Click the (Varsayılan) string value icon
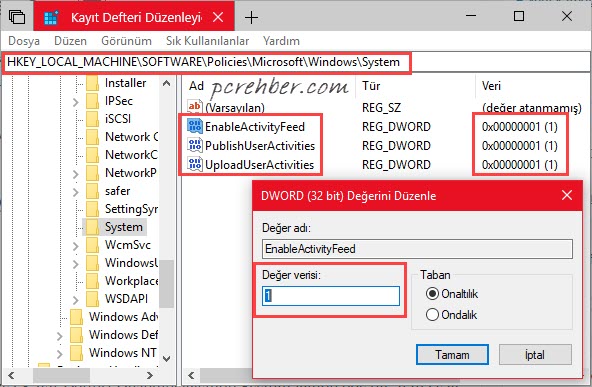Image resolution: width=592 pixels, height=387 pixels. (195, 107)
